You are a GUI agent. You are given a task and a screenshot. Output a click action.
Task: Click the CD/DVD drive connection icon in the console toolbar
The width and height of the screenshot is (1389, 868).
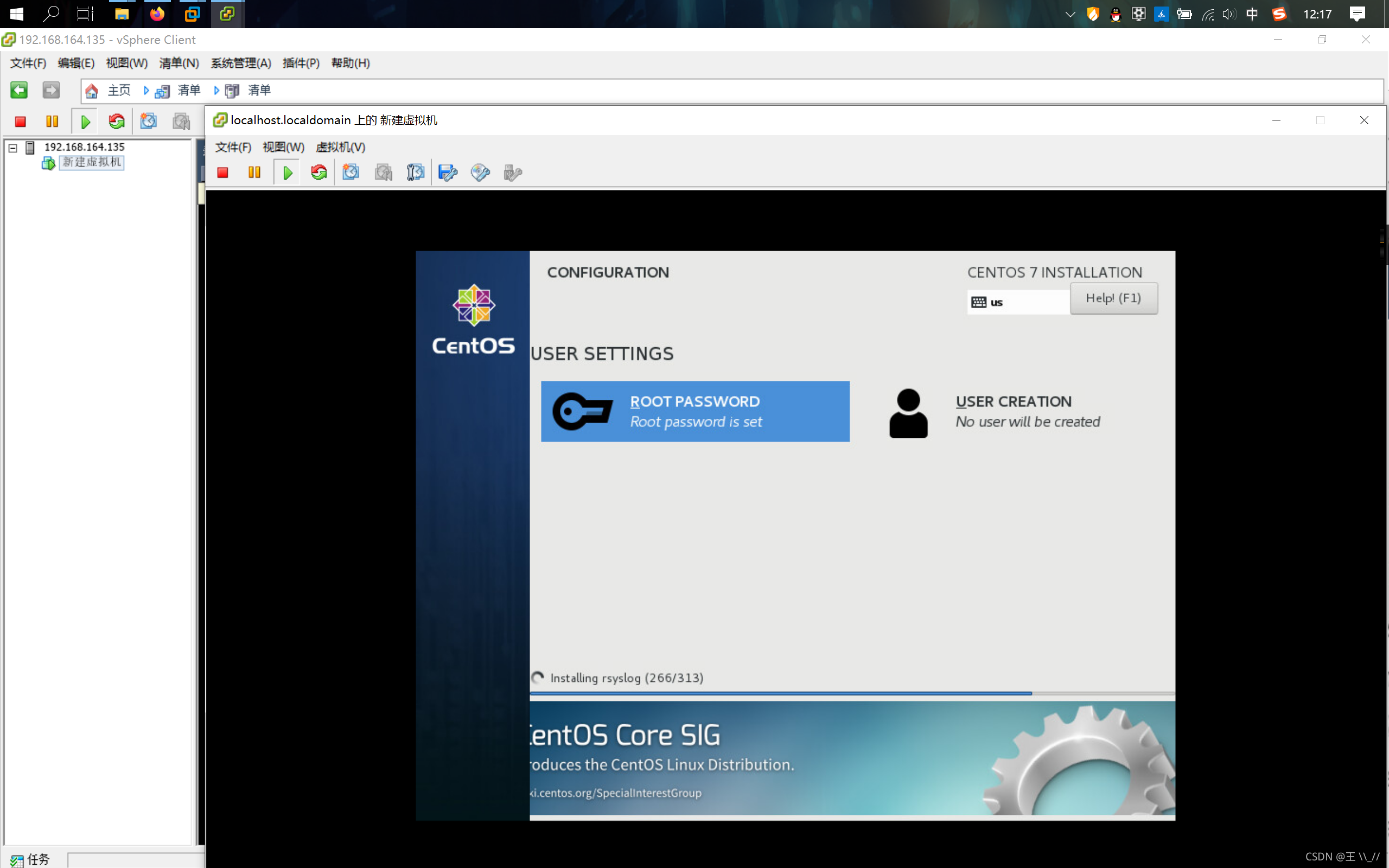(x=480, y=172)
